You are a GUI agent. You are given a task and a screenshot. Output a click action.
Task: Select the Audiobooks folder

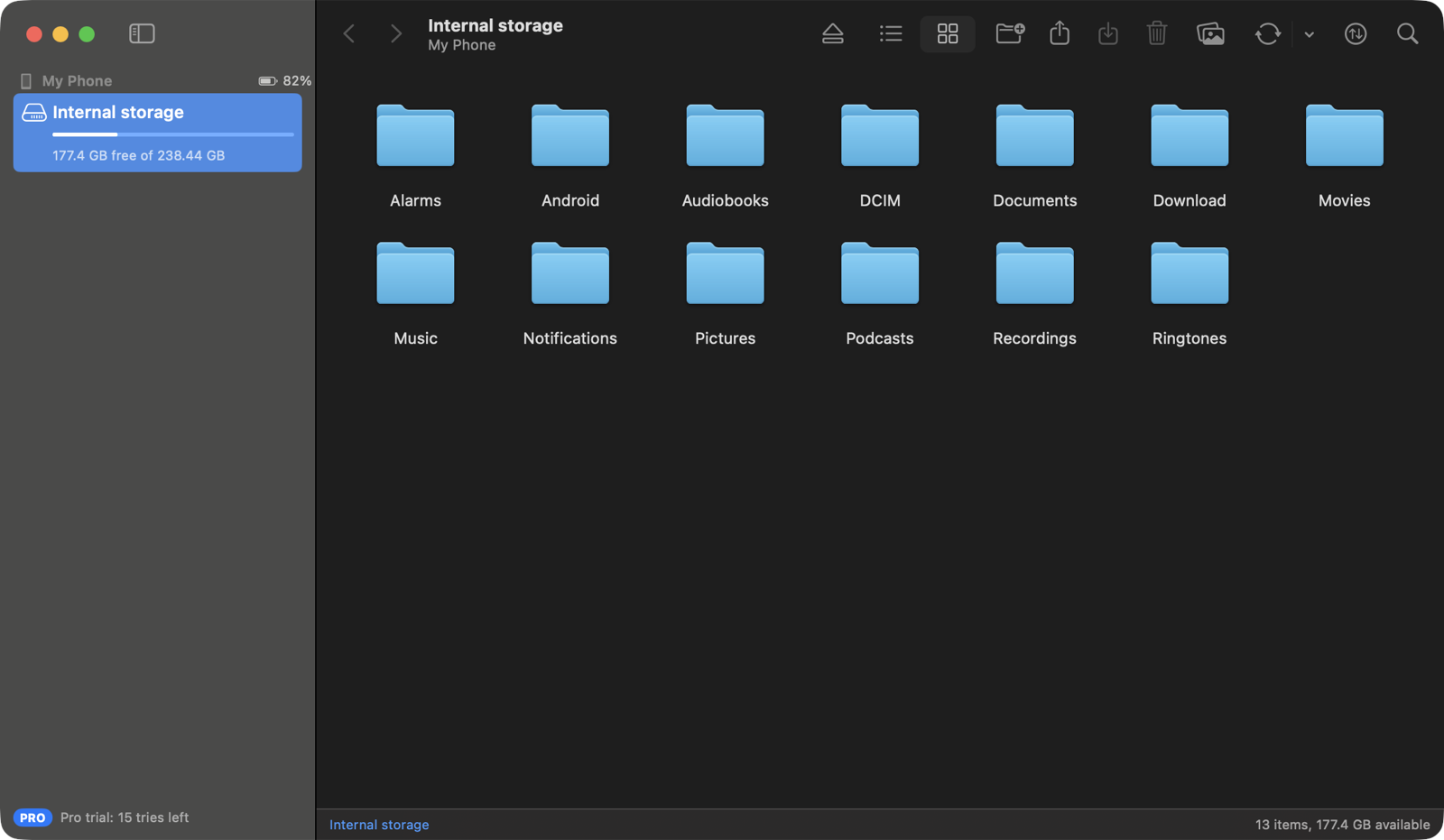point(726,156)
